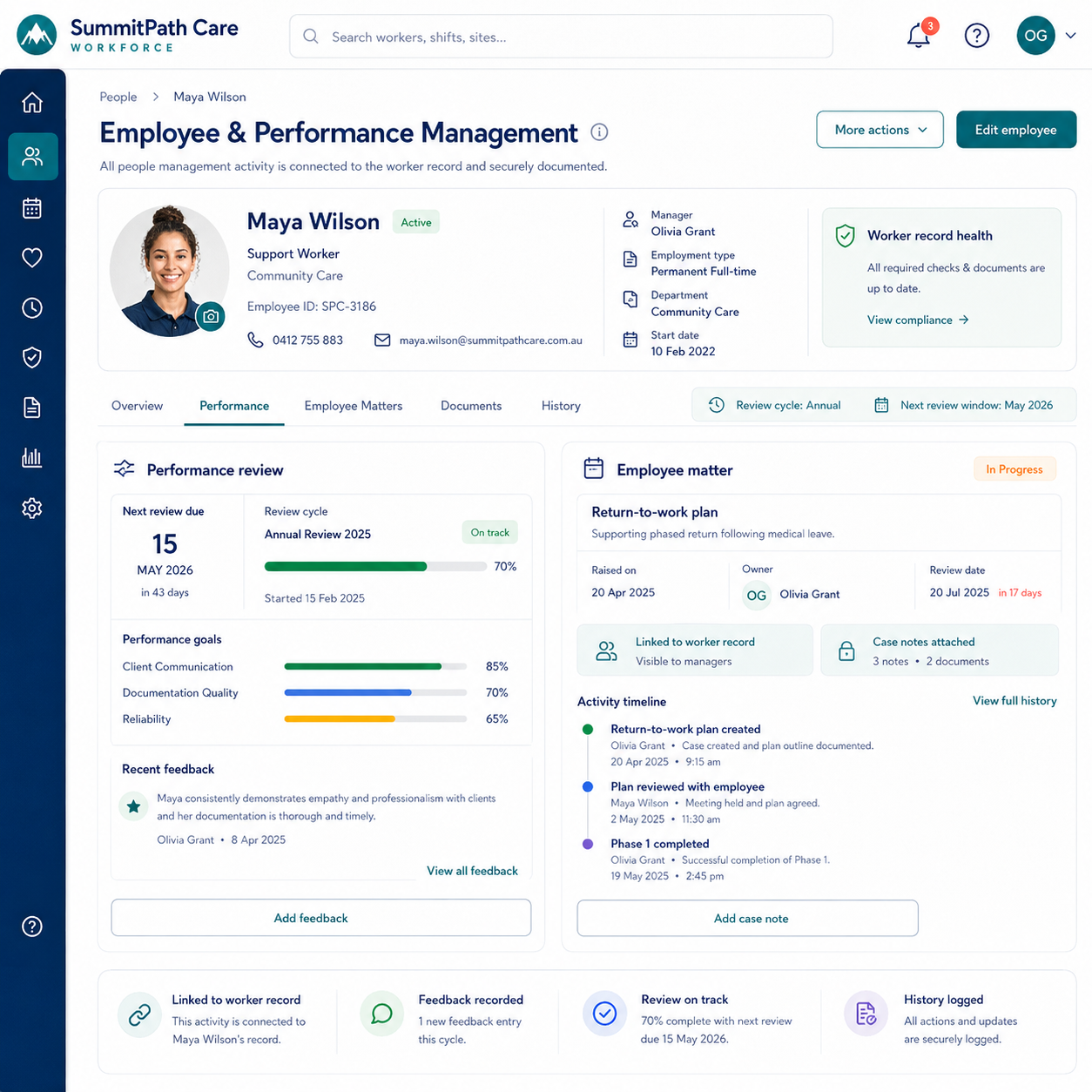This screenshot has height=1092, width=1092.
Task: Go to the People breadcrumb
Action: [118, 97]
